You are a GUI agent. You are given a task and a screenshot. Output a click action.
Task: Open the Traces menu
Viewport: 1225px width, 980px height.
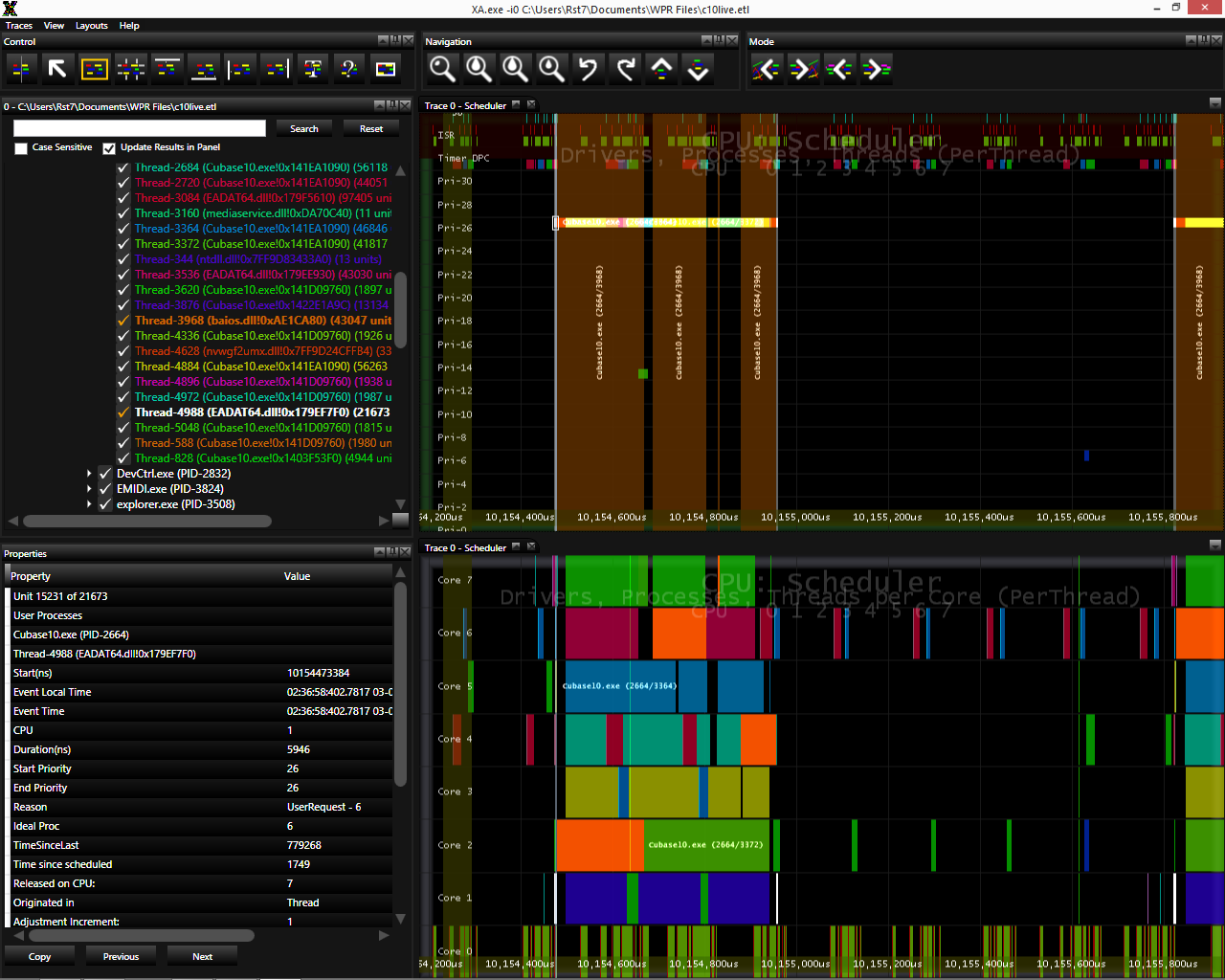[x=19, y=26]
